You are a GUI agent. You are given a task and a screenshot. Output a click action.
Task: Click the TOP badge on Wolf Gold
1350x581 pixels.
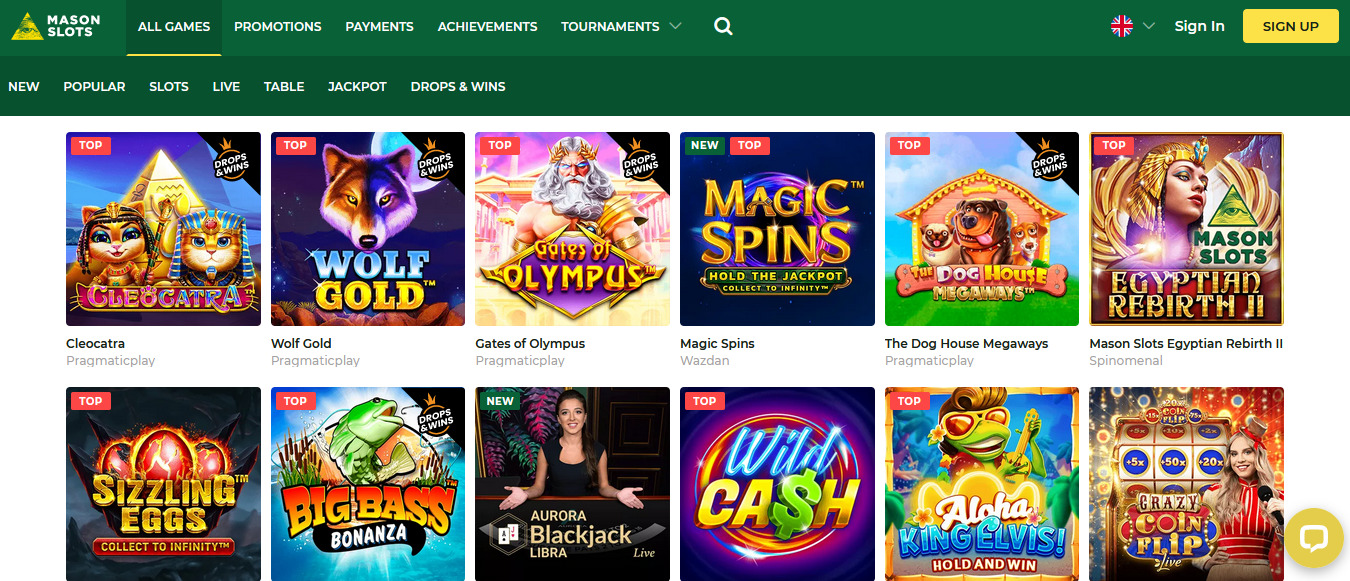(x=296, y=145)
